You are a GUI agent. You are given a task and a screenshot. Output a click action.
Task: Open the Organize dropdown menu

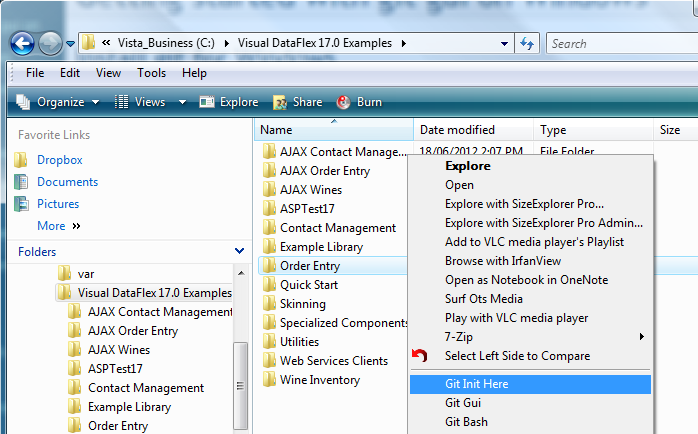click(59, 102)
